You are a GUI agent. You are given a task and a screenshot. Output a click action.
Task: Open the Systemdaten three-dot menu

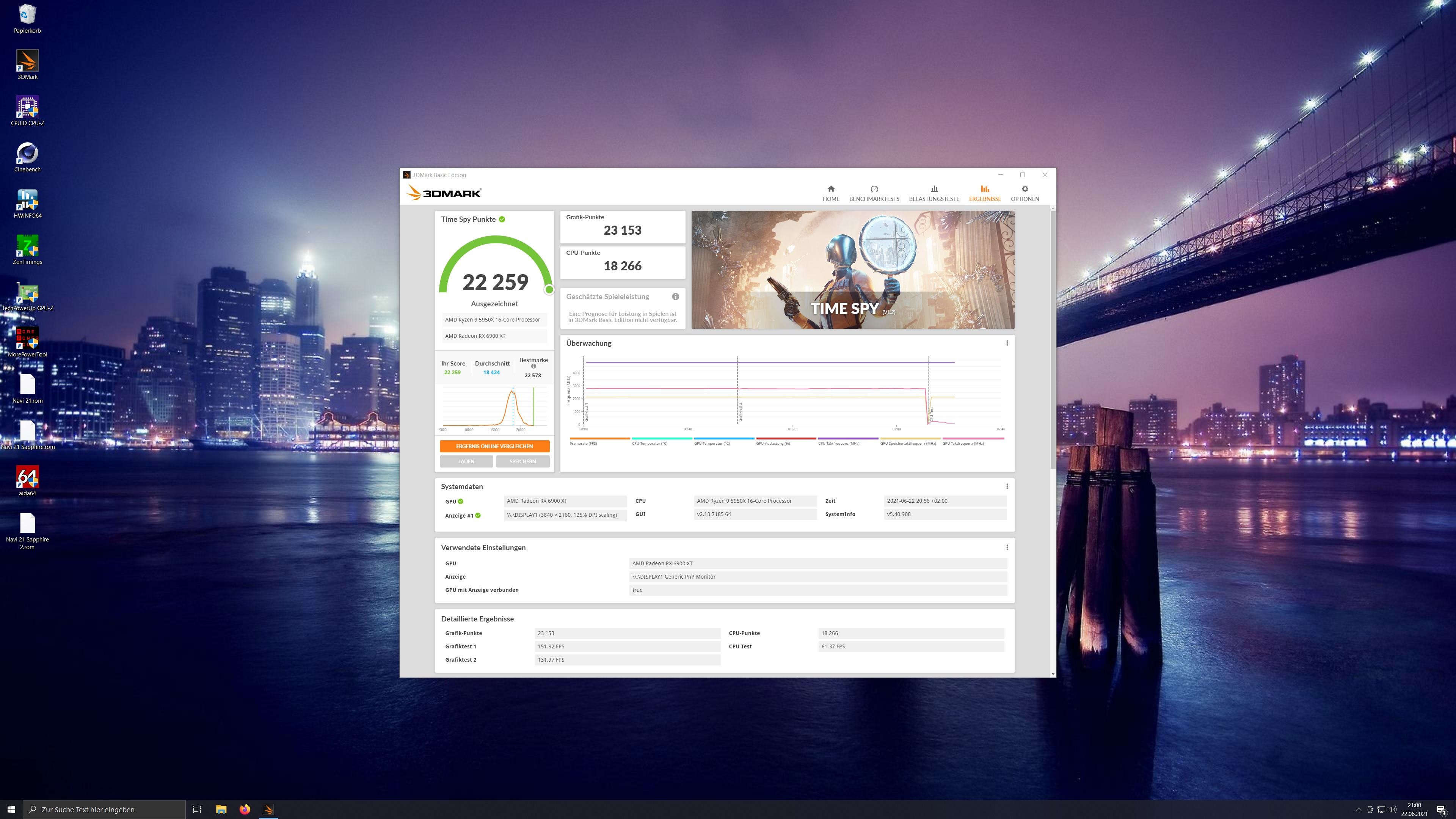tap(1007, 486)
